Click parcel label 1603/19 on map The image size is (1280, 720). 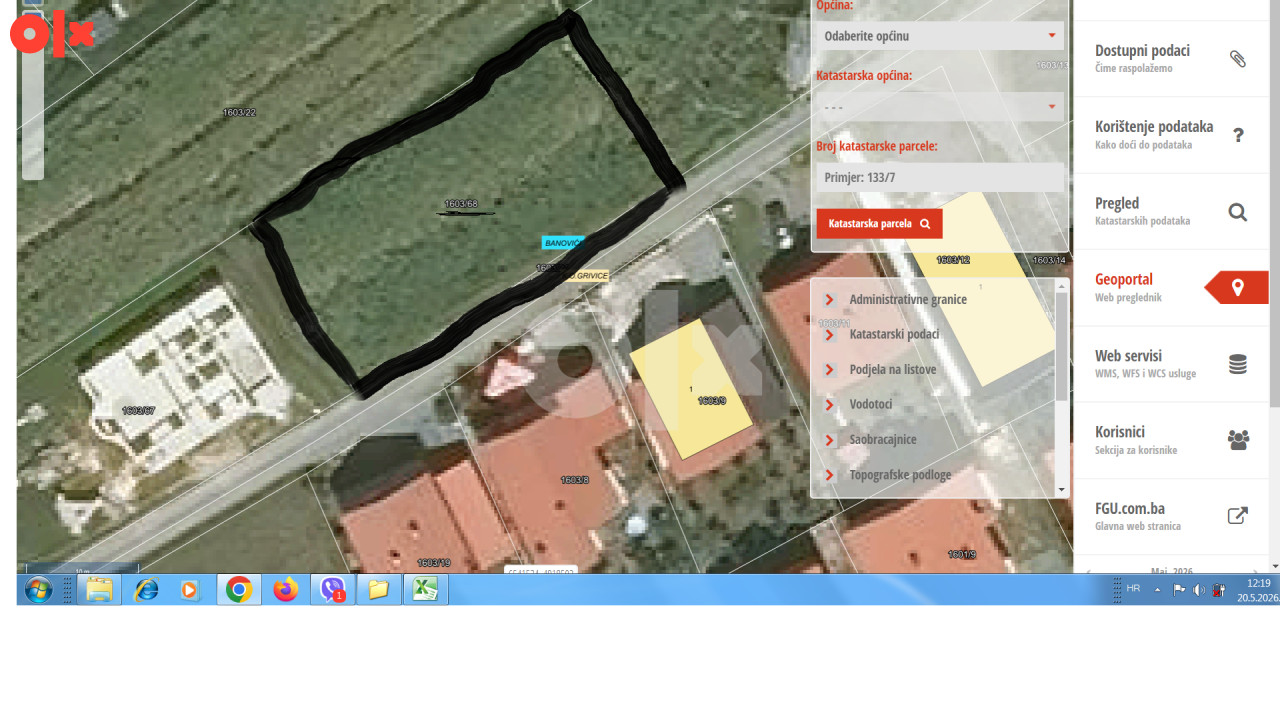pyautogui.click(x=433, y=563)
